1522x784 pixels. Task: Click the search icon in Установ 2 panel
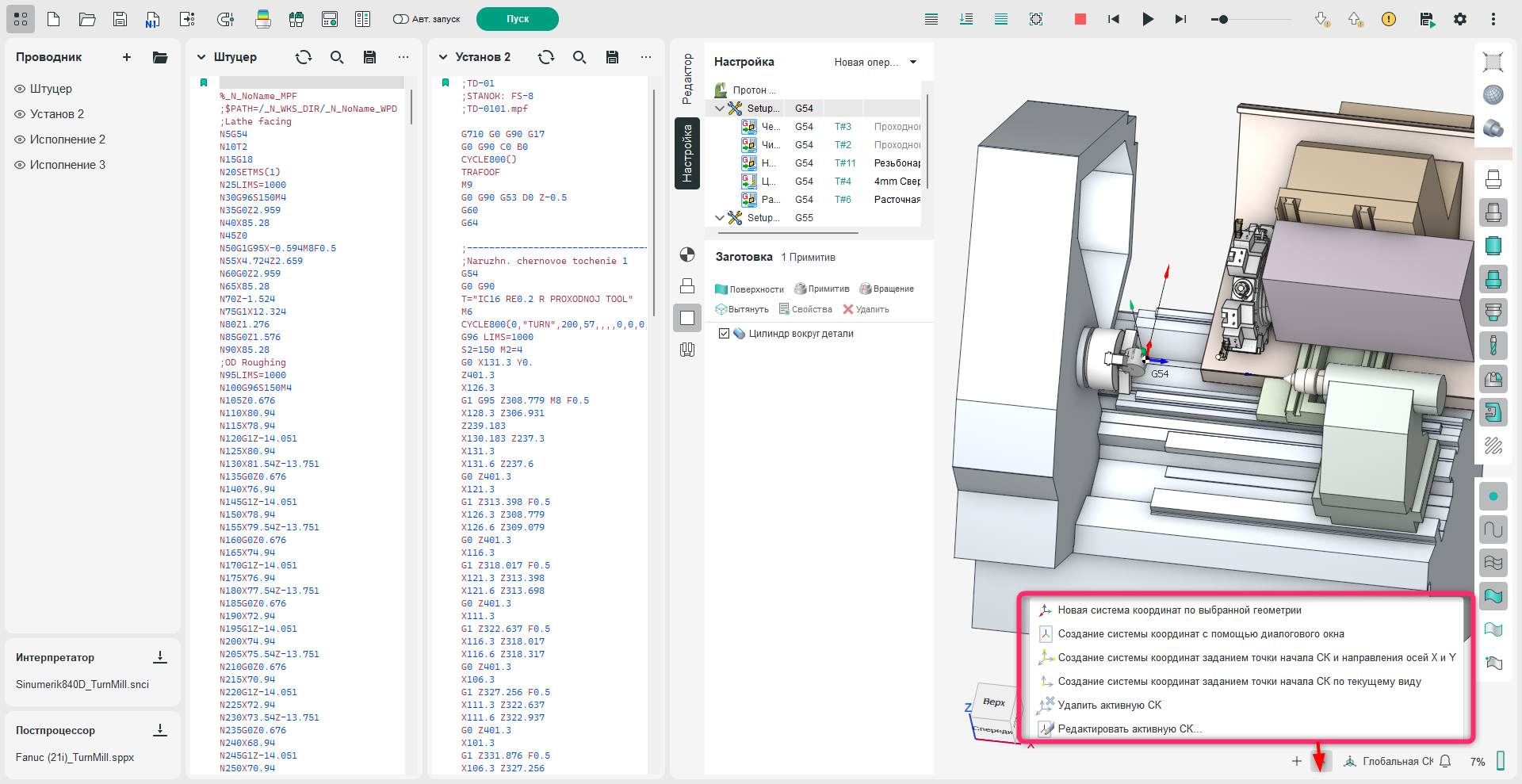click(x=579, y=57)
